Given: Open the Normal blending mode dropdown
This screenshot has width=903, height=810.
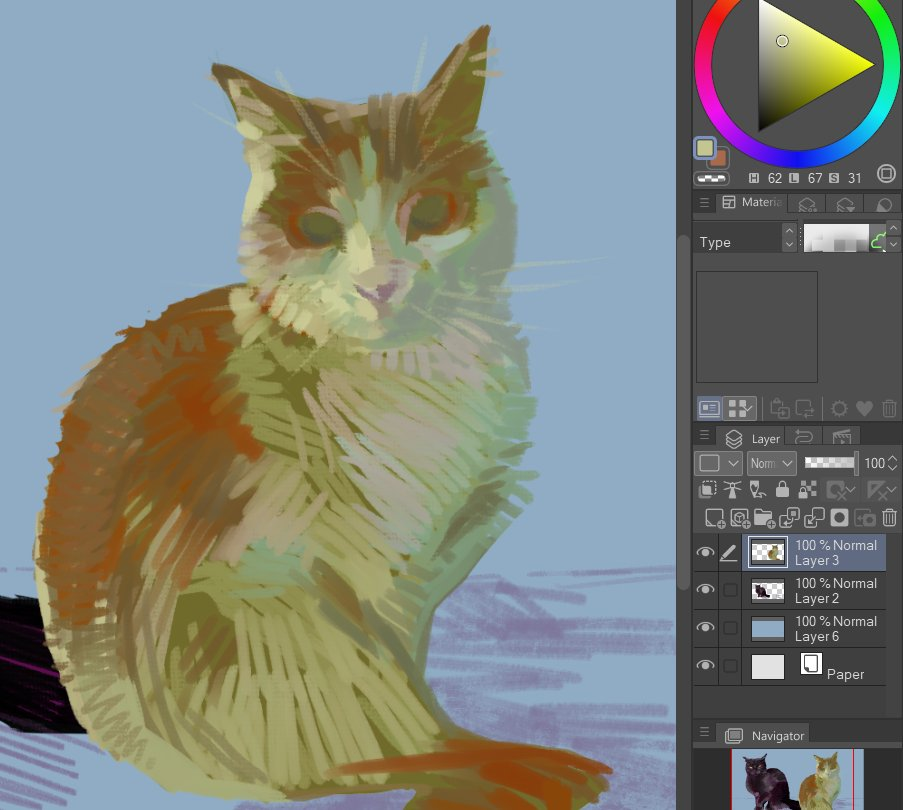Looking at the screenshot, I should point(772,463).
